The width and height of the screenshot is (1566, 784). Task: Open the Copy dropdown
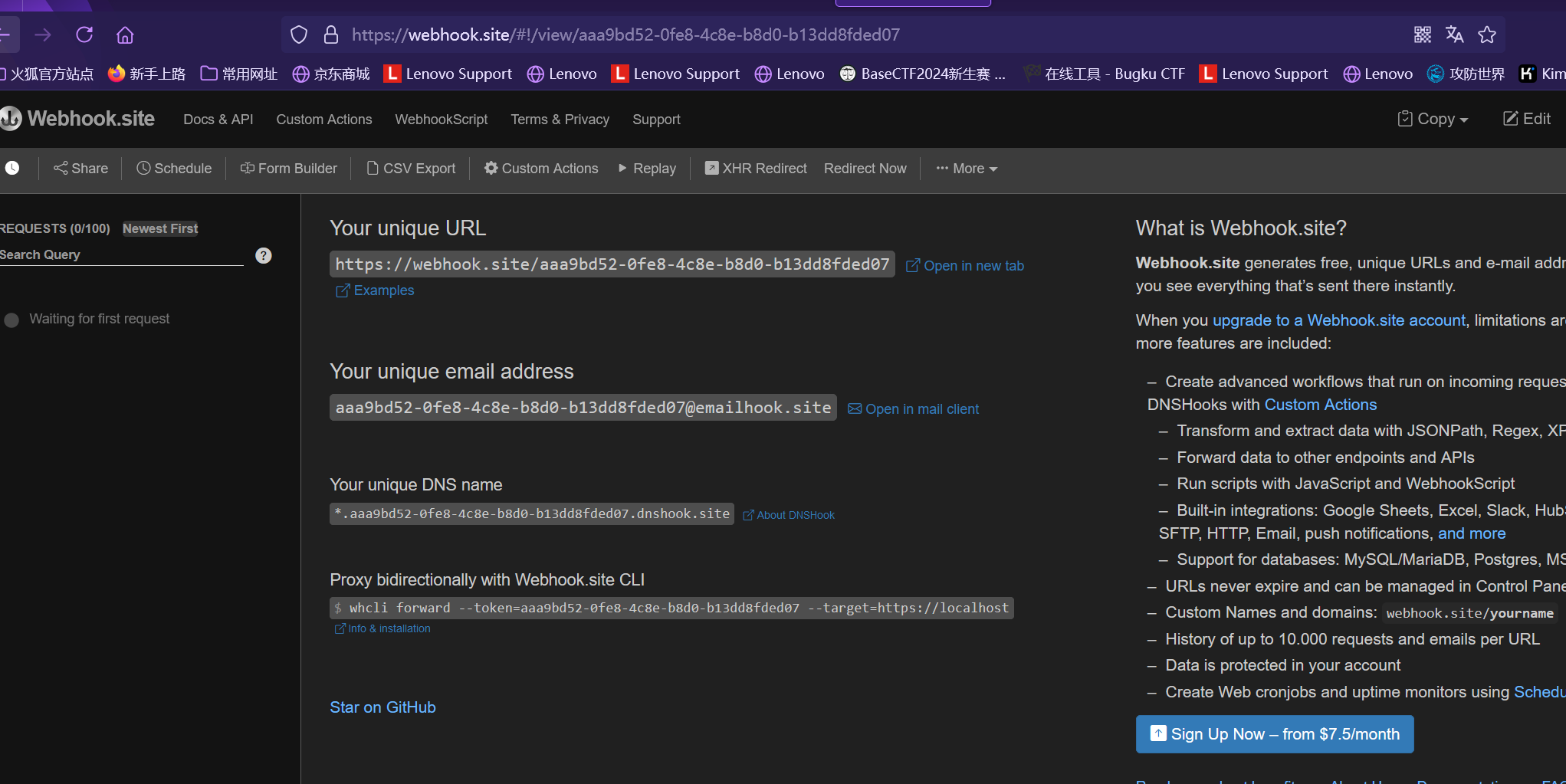(x=1433, y=119)
